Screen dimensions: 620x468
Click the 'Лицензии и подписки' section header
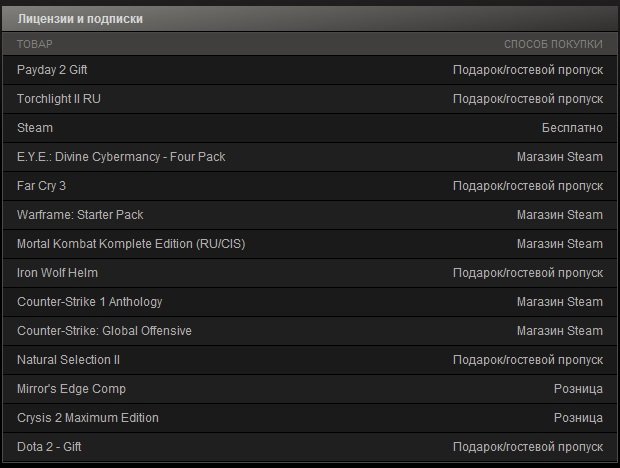pos(310,19)
